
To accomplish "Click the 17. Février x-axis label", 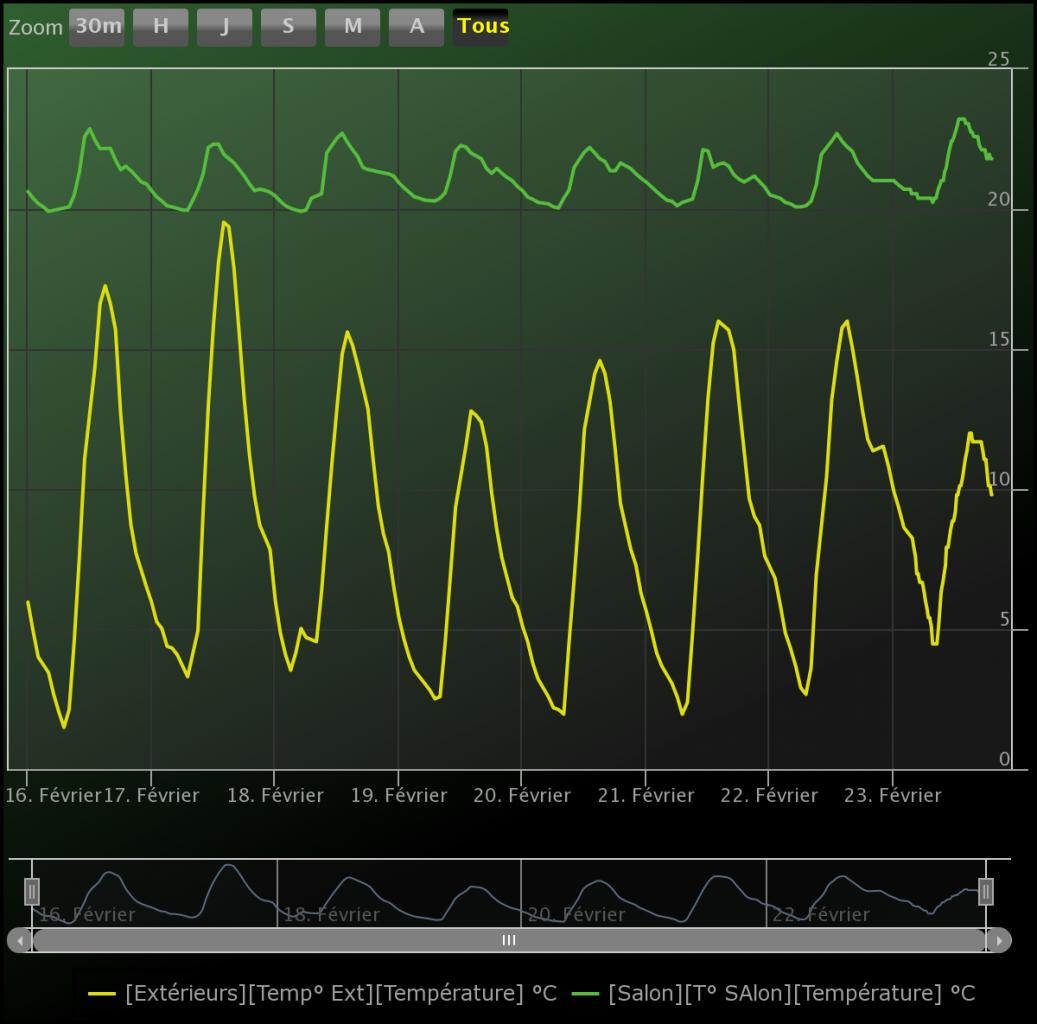I will (x=151, y=794).
